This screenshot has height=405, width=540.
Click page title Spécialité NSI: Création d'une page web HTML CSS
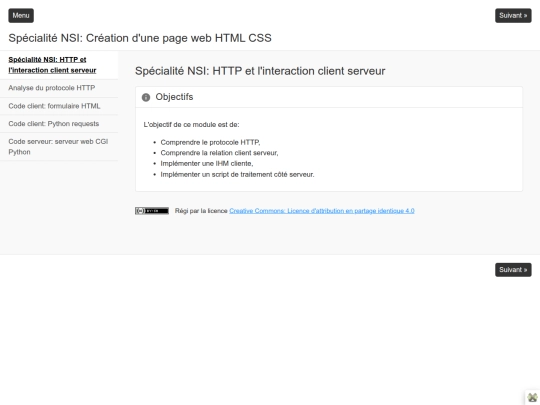tap(140, 38)
